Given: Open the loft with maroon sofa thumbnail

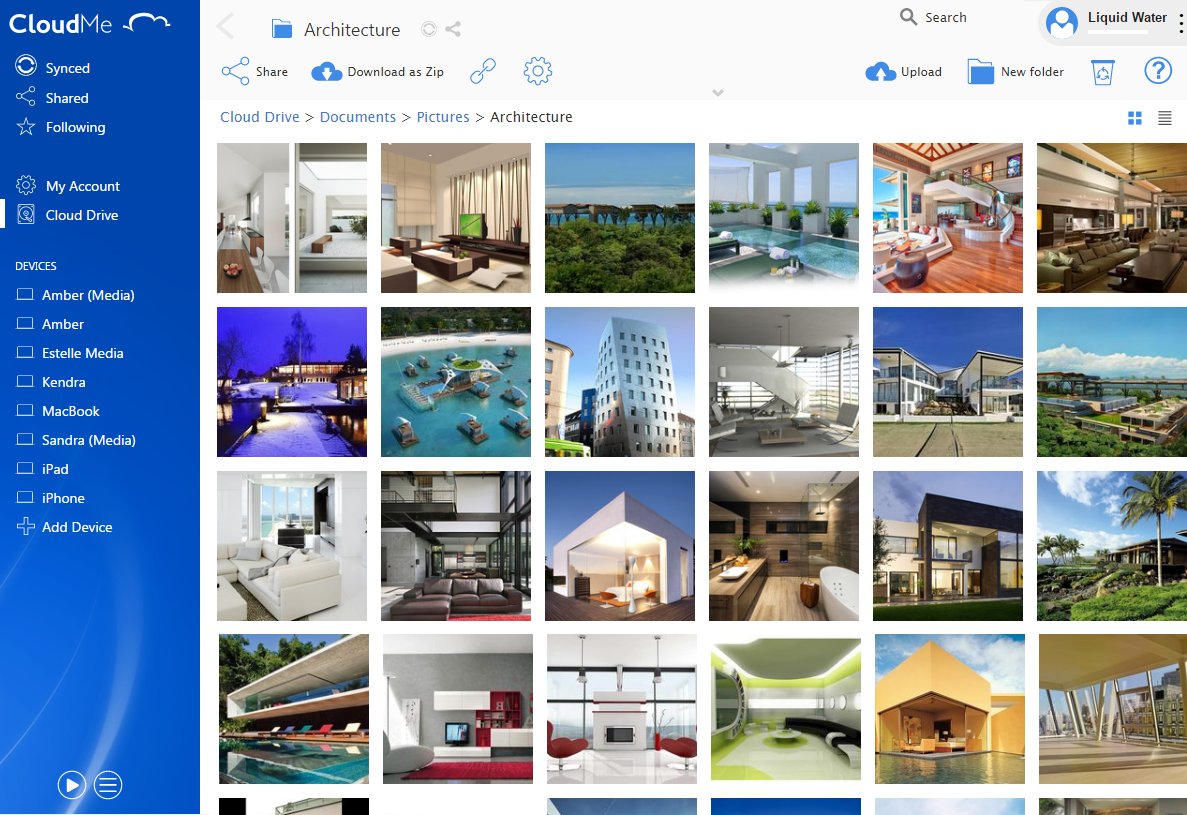Looking at the screenshot, I should [456, 546].
